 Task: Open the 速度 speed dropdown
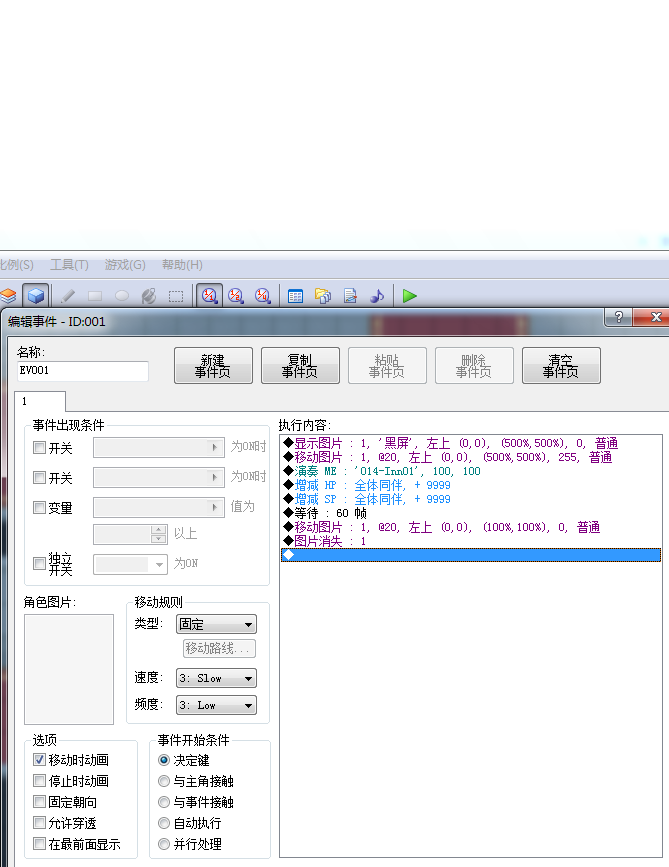pyautogui.click(x=216, y=678)
